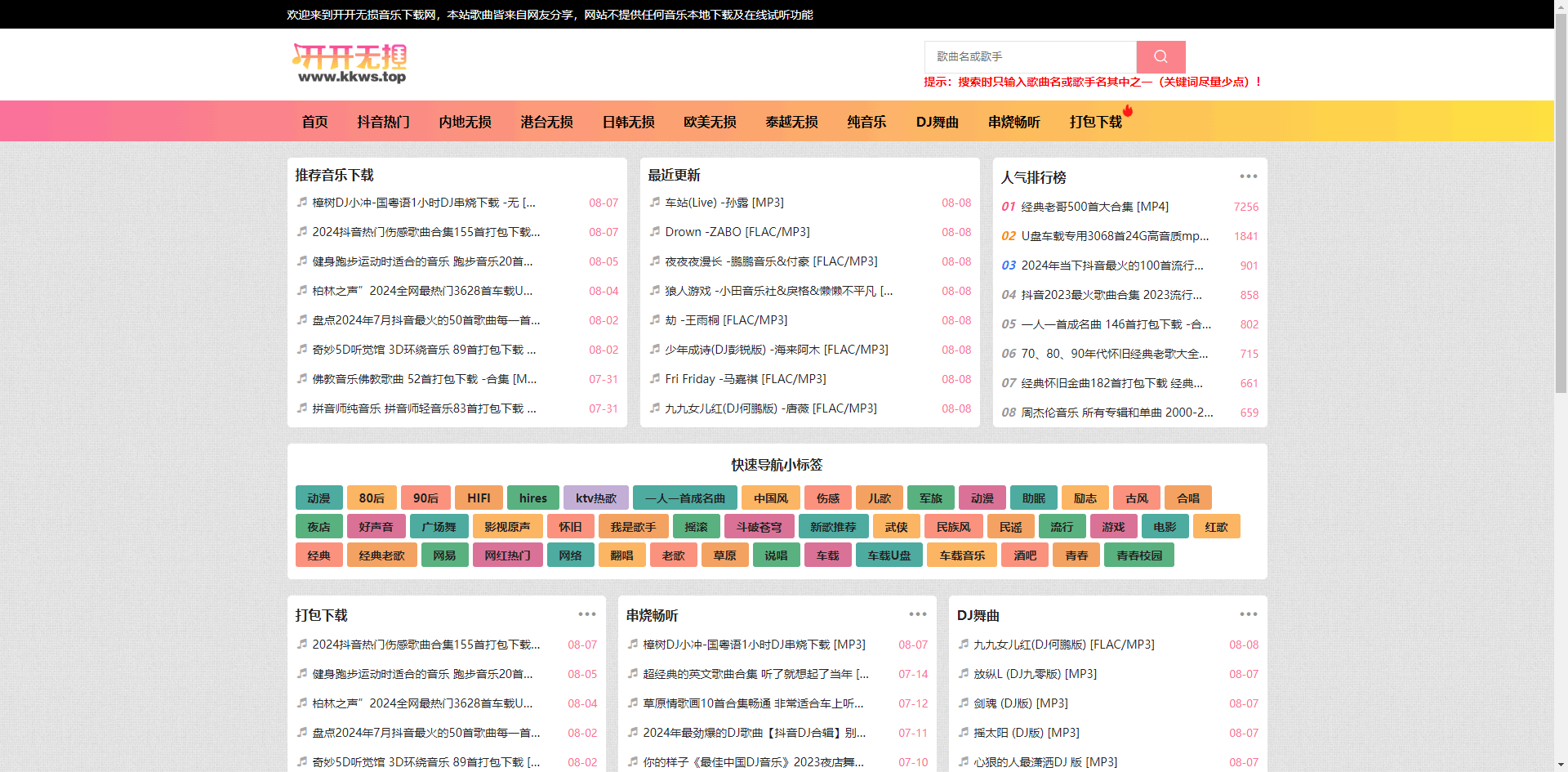The height and width of the screenshot is (772, 1568).
Task: Click music note icon beside 超经典的英文歌曲合集
Action: 633,673
